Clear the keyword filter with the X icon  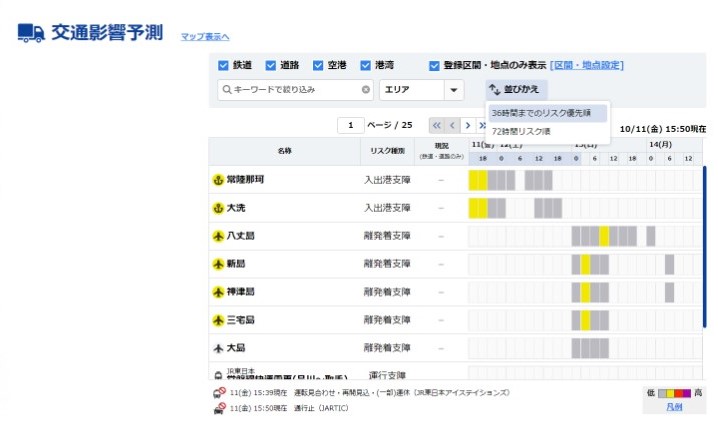[366, 90]
